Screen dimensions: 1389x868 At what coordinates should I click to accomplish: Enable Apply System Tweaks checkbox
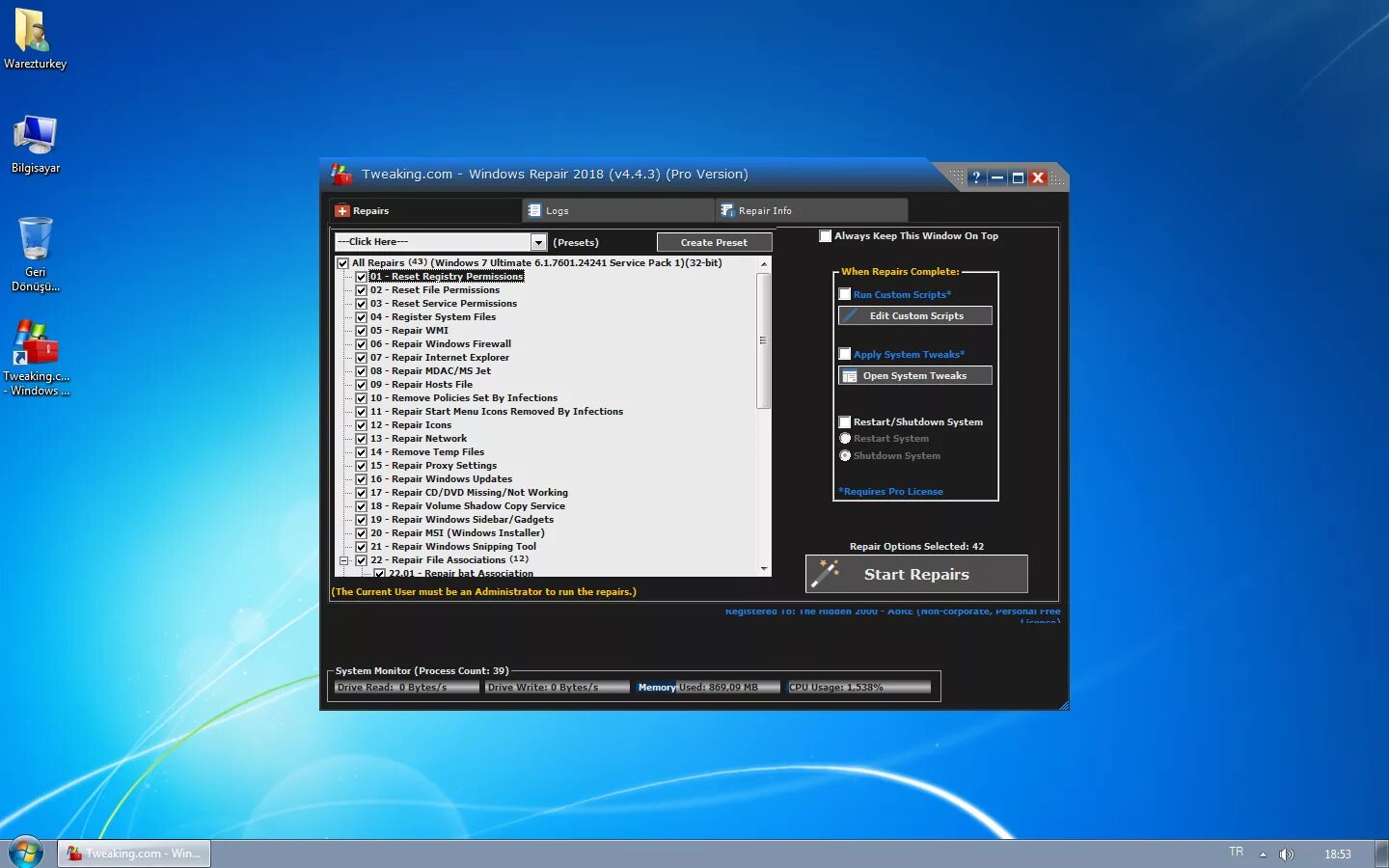(845, 354)
